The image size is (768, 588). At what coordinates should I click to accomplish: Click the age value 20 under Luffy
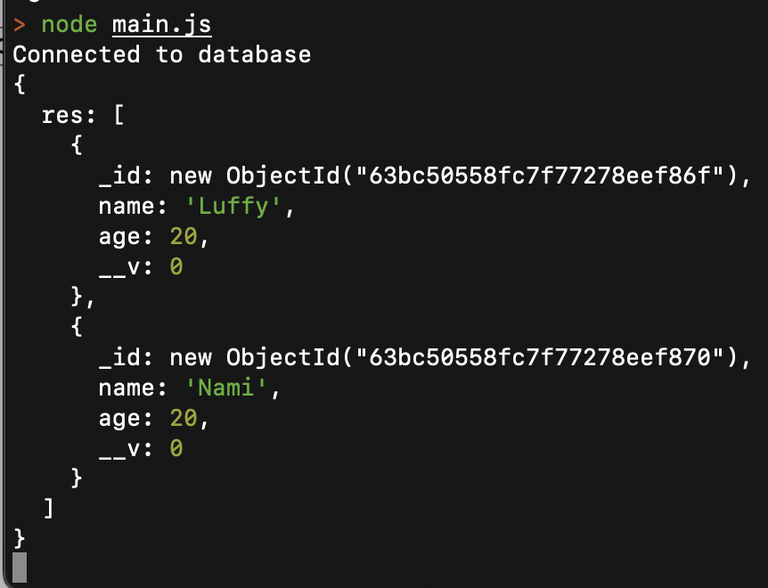[183, 237]
